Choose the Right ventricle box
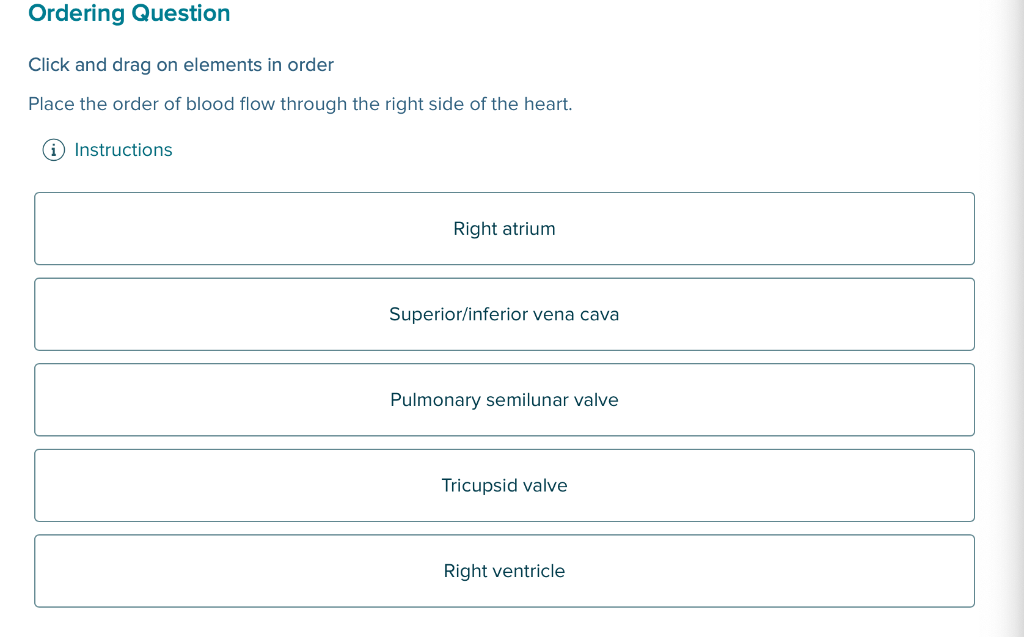Viewport: 1024px width, 637px height. [x=504, y=571]
